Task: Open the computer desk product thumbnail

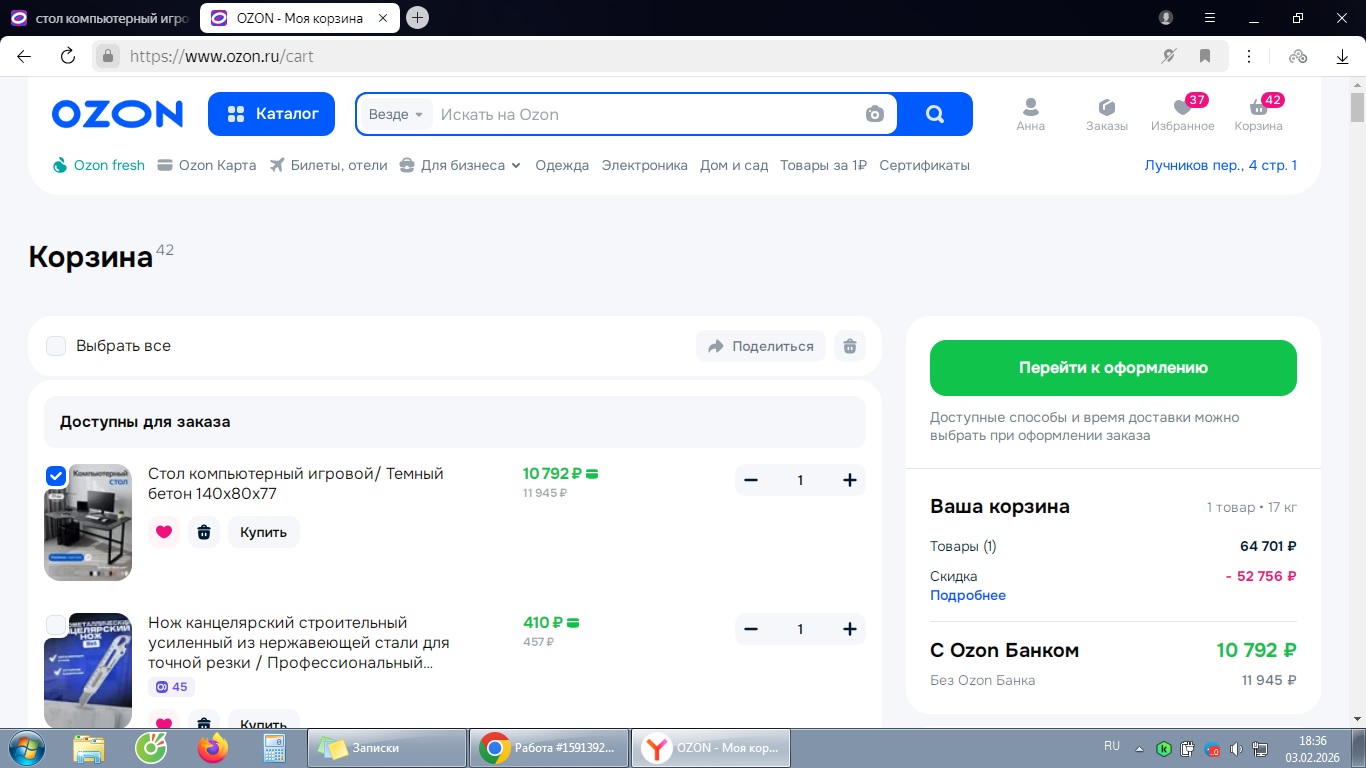Action: pos(88,522)
